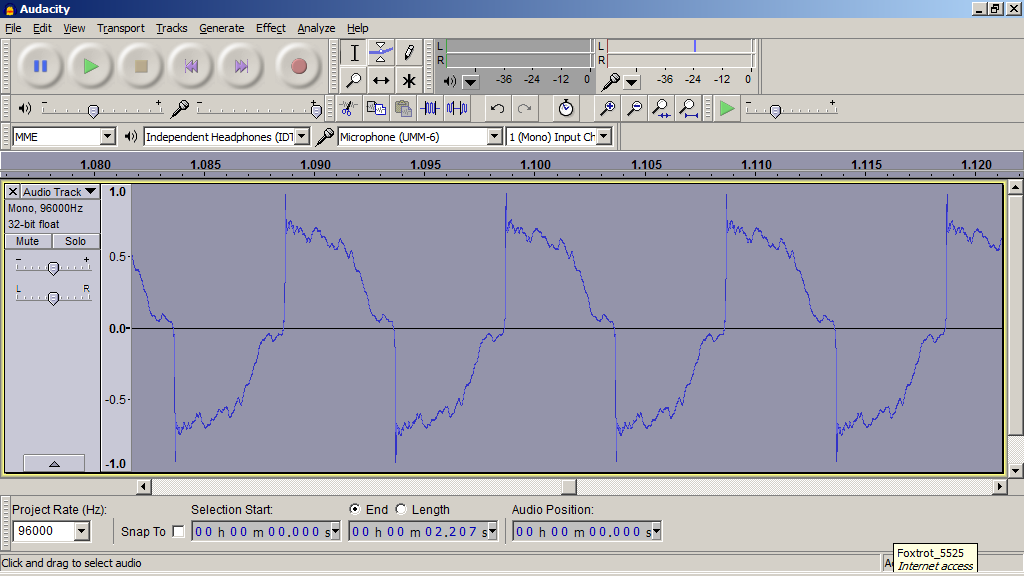Select the Zoom magnifier tool
Viewport: 1024px width, 576px height.
tap(354, 80)
